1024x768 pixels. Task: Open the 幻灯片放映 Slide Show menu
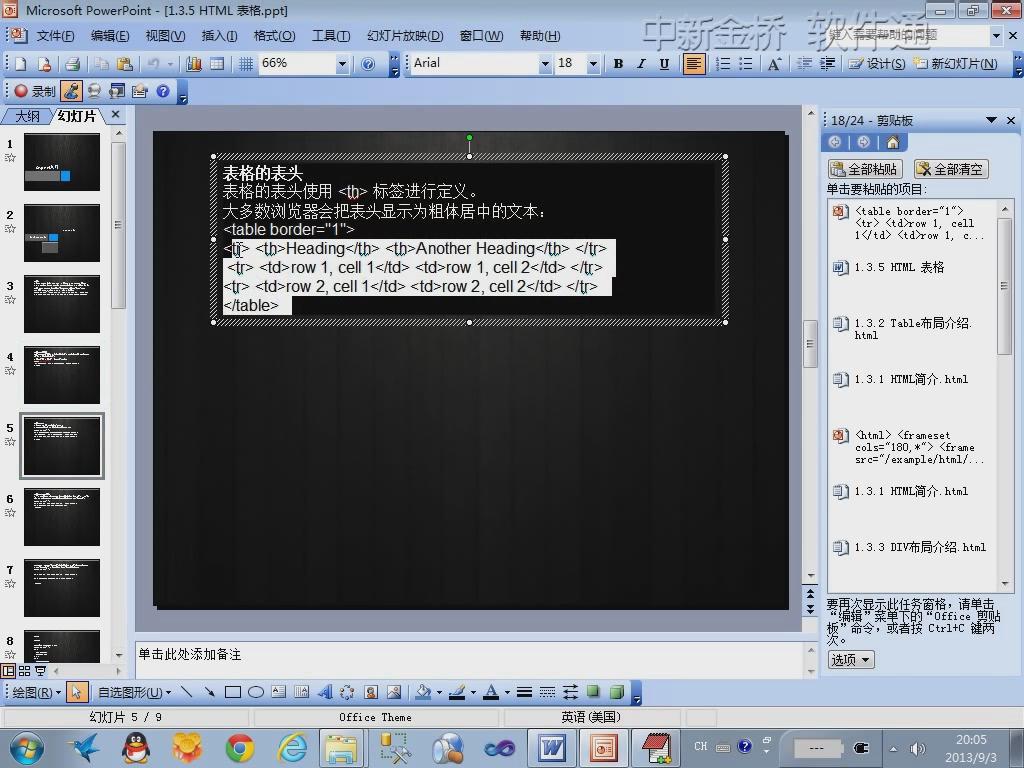[405, 36]
